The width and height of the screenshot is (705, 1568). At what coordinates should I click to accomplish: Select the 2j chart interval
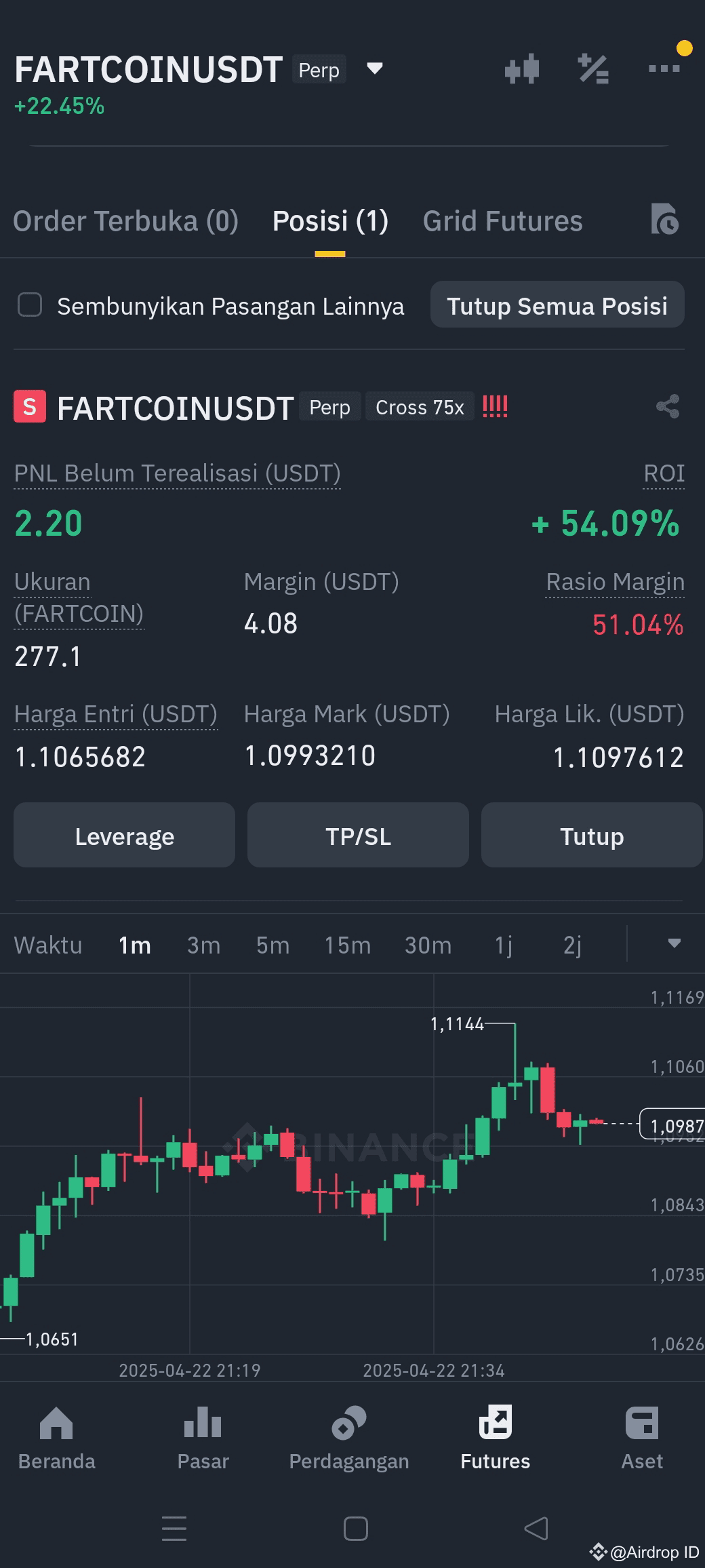click(x=572, y=945)
